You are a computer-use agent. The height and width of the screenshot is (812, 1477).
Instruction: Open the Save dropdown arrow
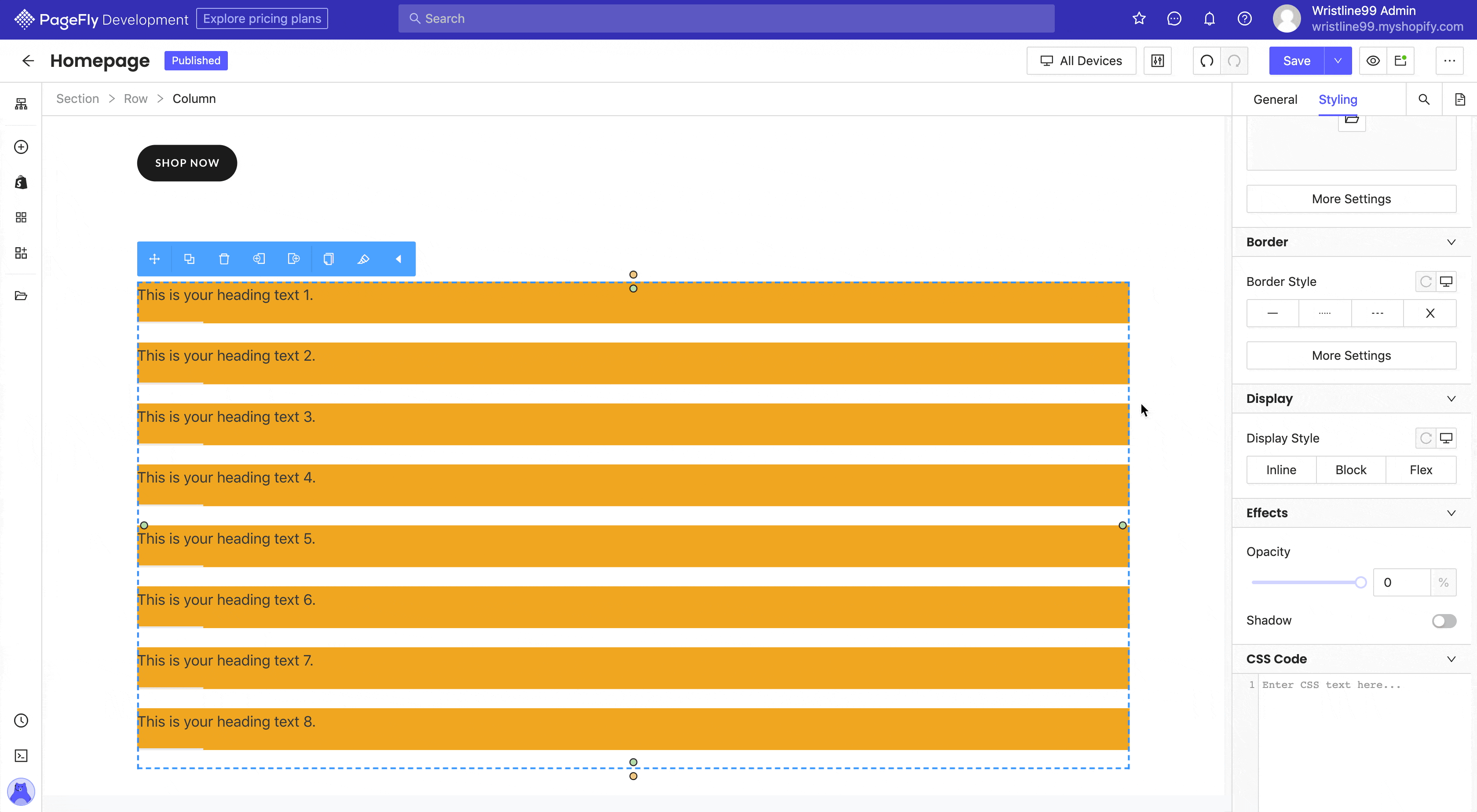click(1338, 61)
